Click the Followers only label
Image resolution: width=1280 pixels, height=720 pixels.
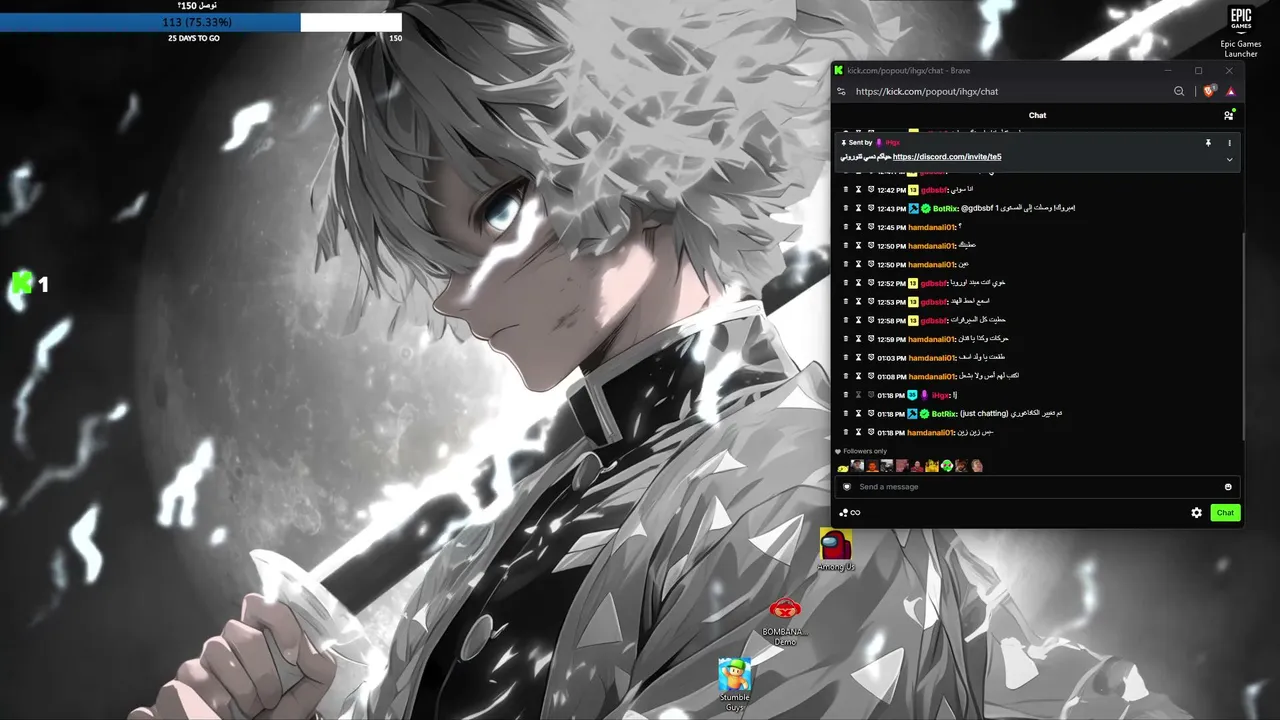[865, 451]
